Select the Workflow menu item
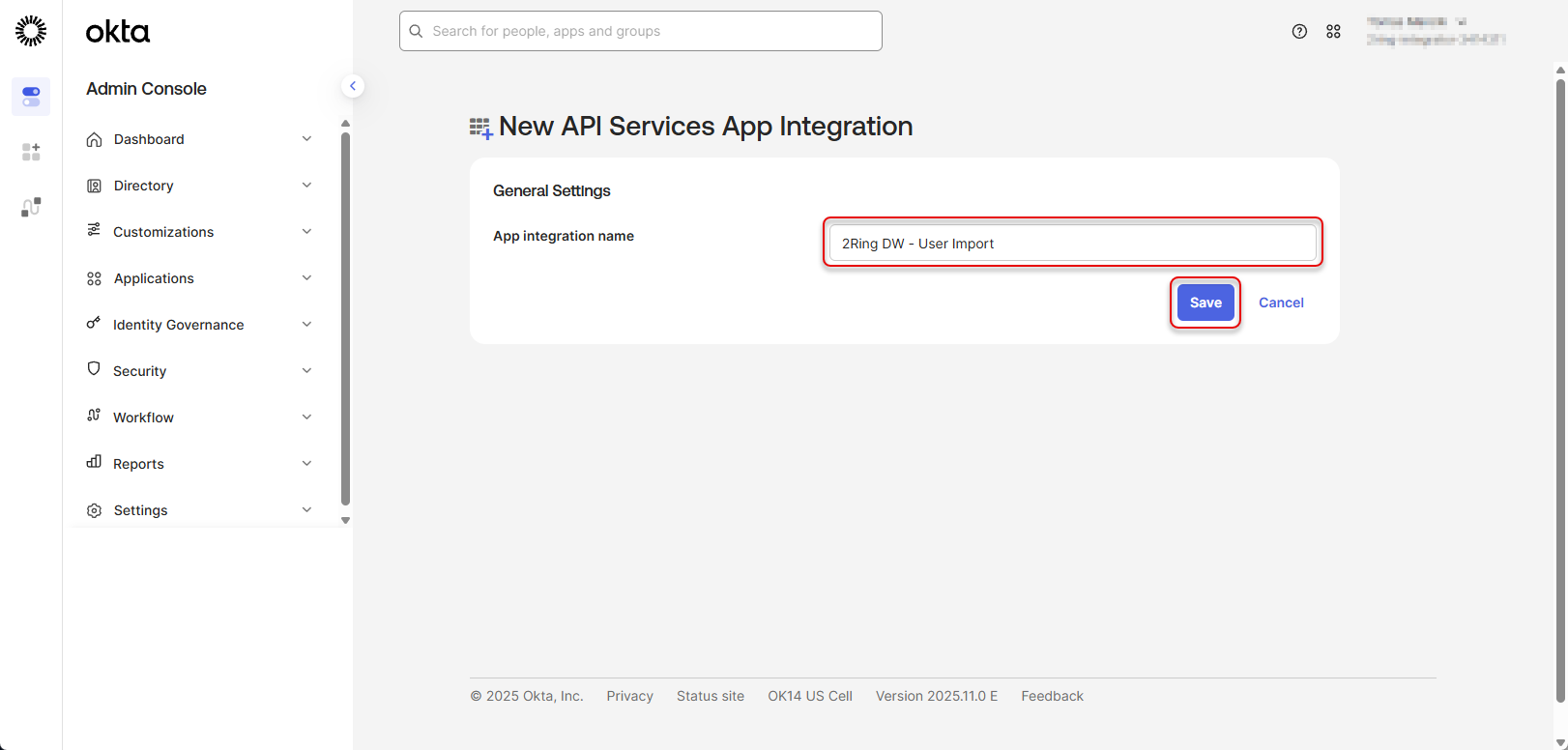This screenshot has width=1568, height=750. tap(143, 418)
